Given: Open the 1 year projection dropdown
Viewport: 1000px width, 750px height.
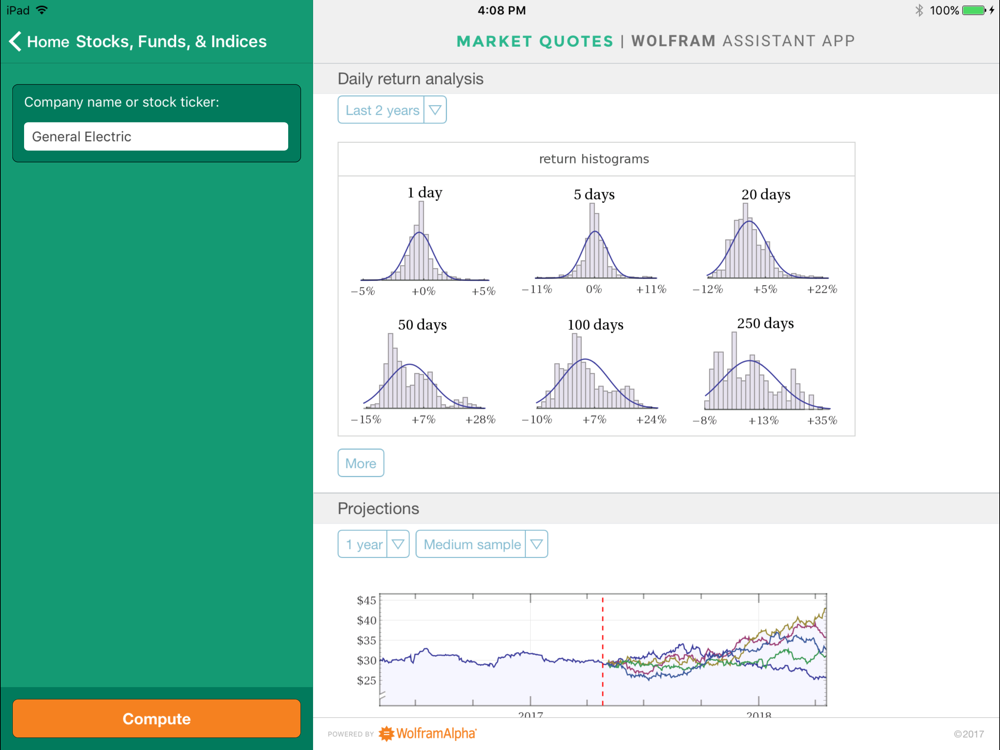Looking at the screenshot, I should click(x=373, y=545).
